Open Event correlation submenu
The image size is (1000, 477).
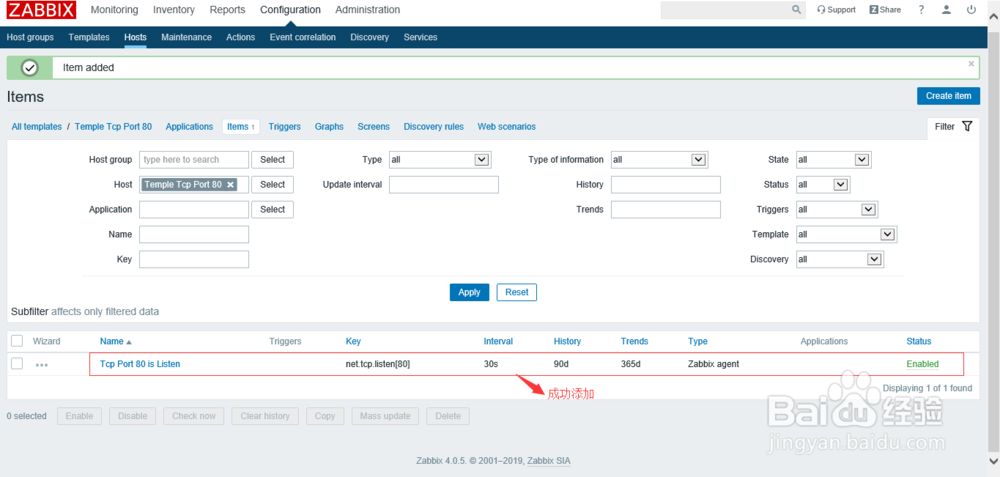302,37
